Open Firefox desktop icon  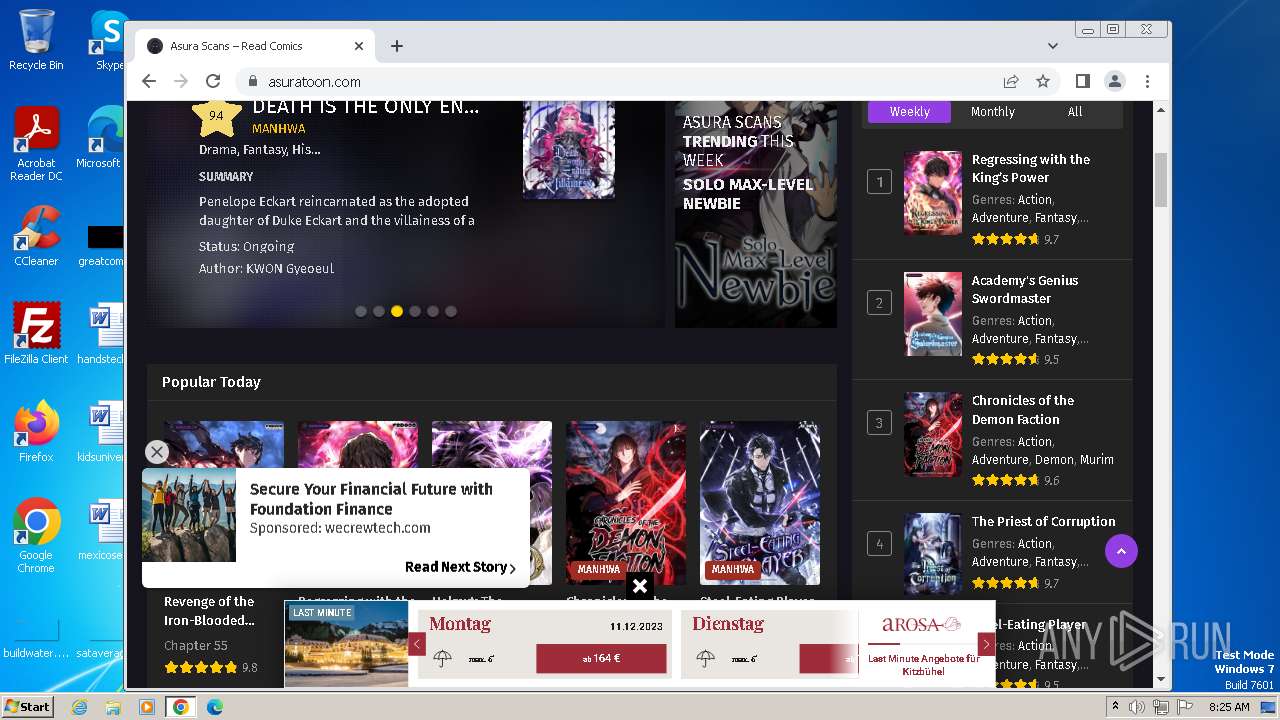(36, 432)
